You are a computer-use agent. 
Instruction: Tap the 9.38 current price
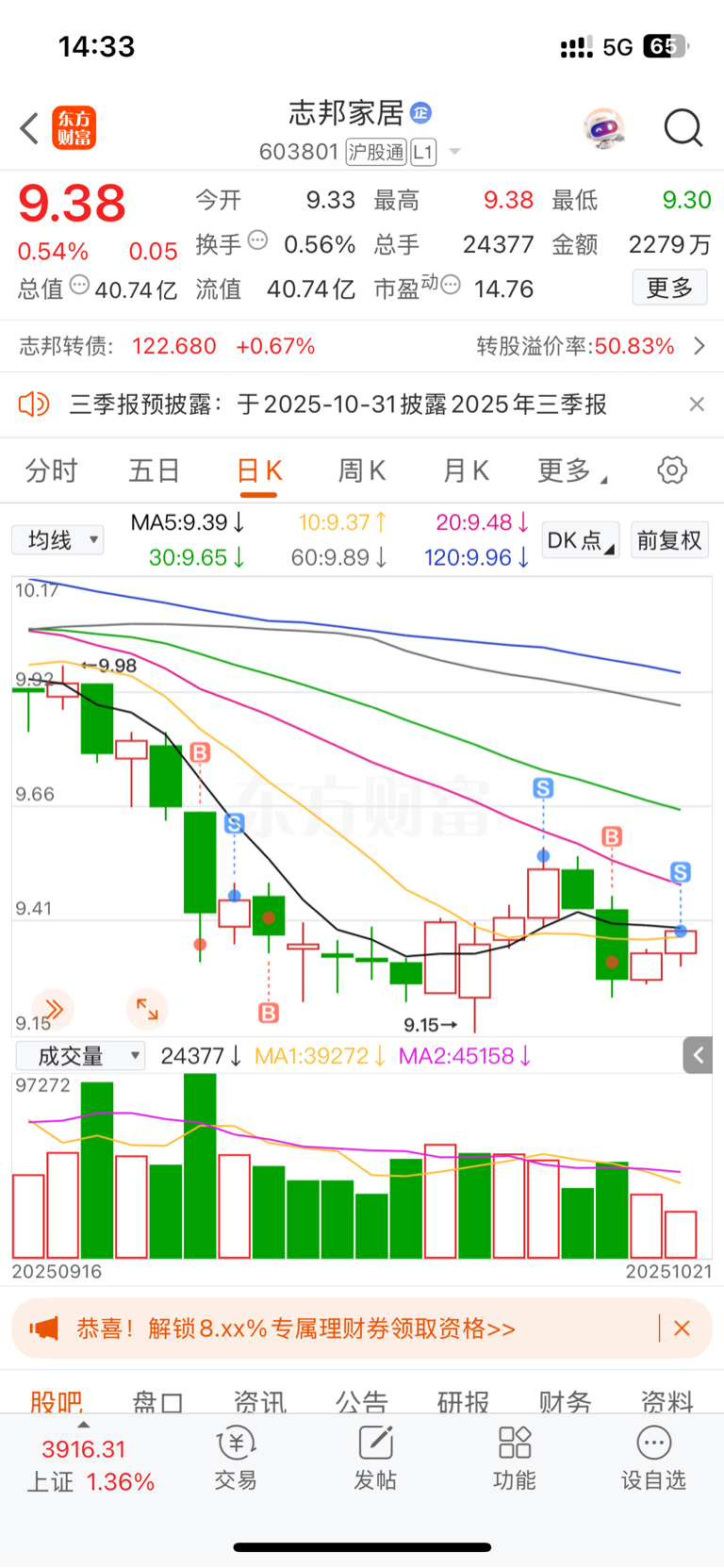point(72,203)
